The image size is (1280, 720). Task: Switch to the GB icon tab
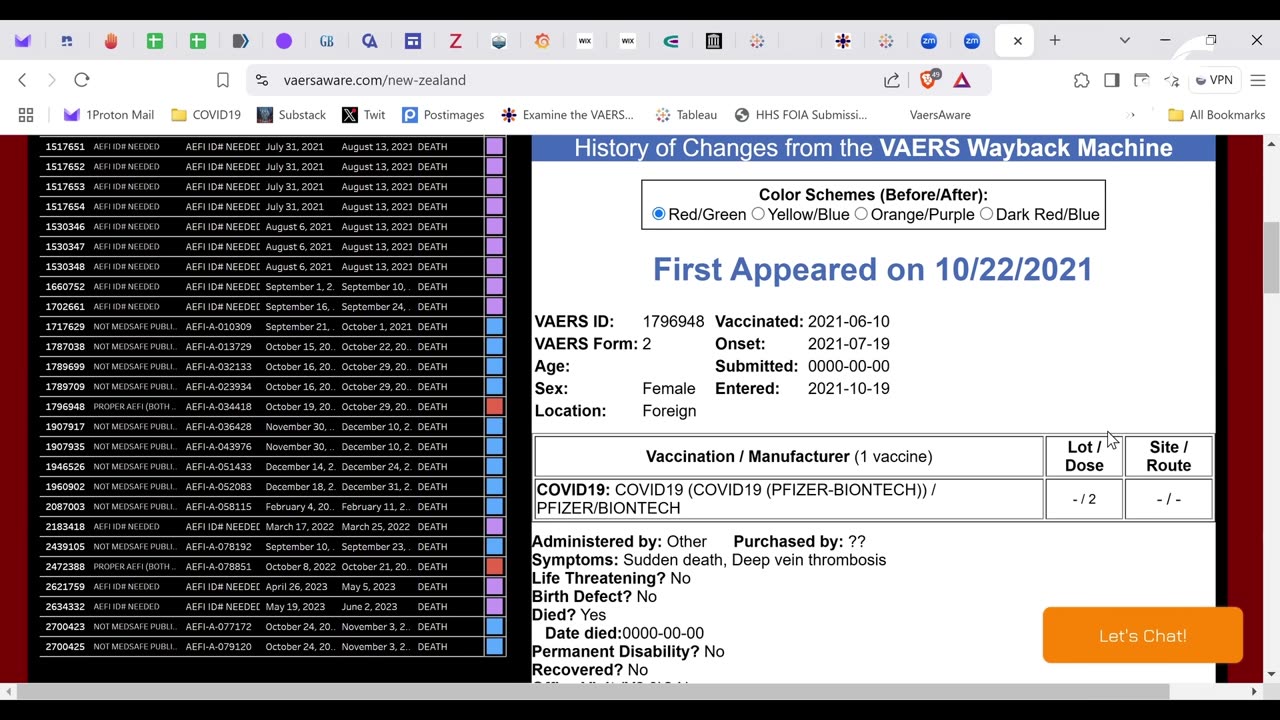[327, 41]
